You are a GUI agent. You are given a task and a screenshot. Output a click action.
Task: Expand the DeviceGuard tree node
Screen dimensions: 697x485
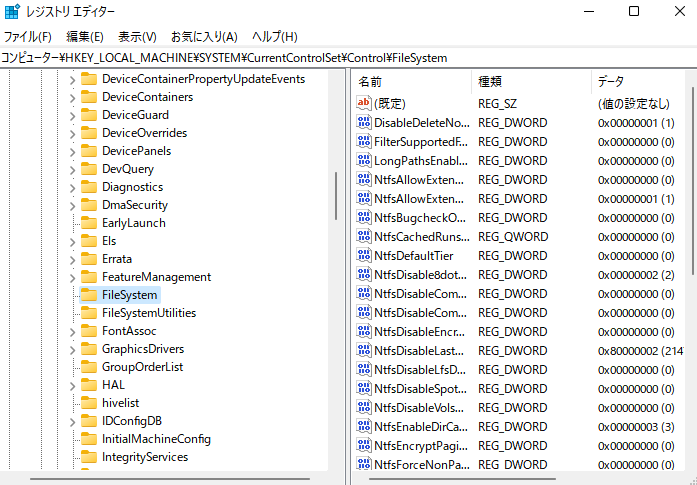pos(72,115)
